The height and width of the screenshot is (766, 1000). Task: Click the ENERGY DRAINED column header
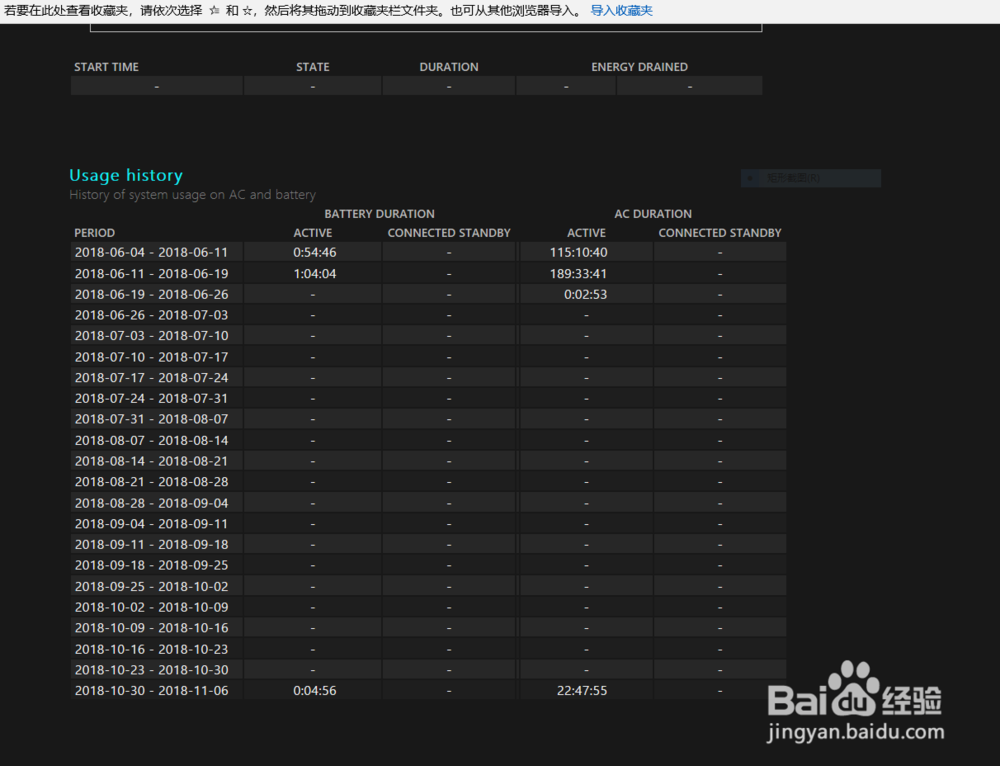639,67
